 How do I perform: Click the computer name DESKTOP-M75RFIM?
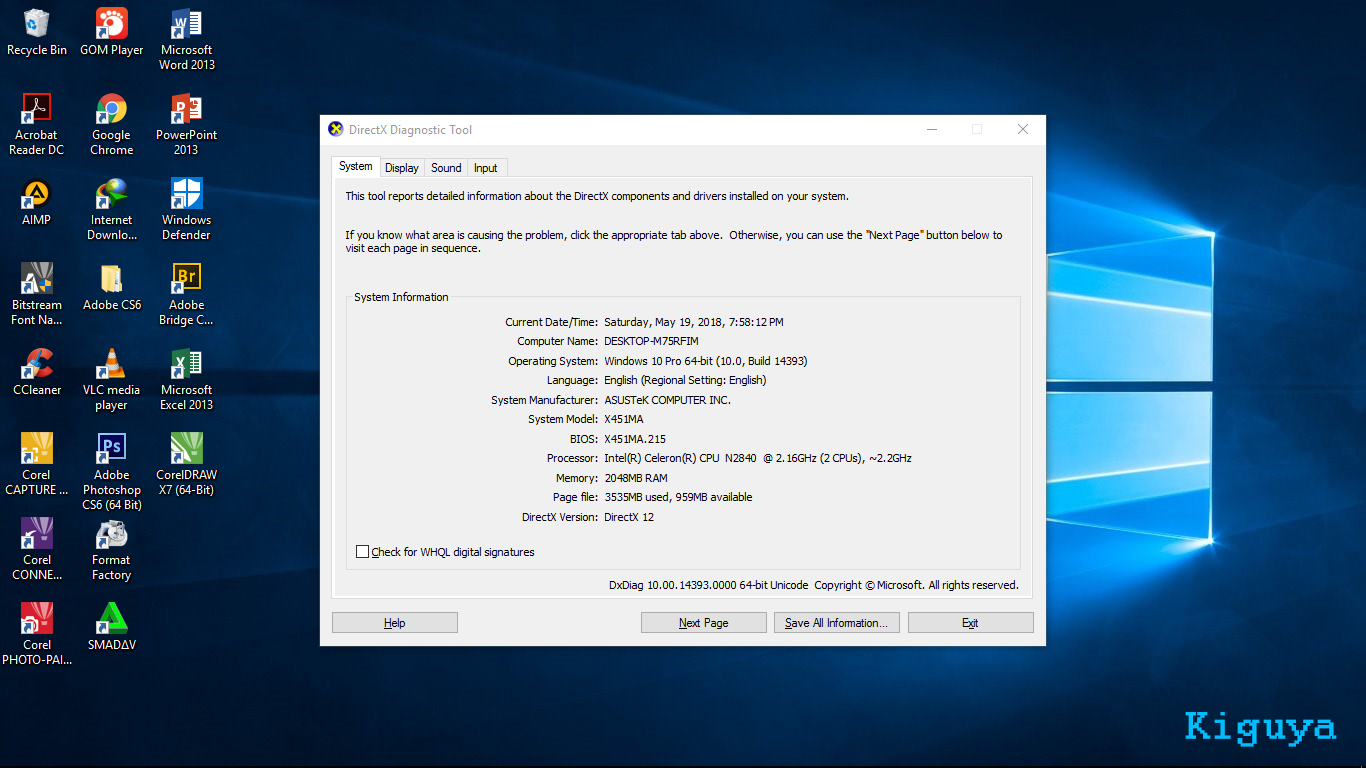coord(651,341)
